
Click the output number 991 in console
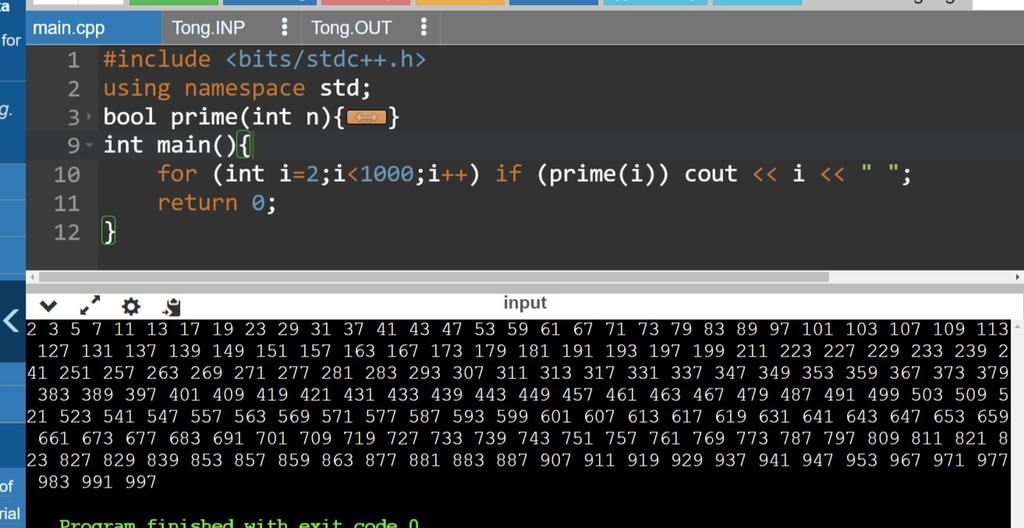pyautogui.click(x=97, y=482)
